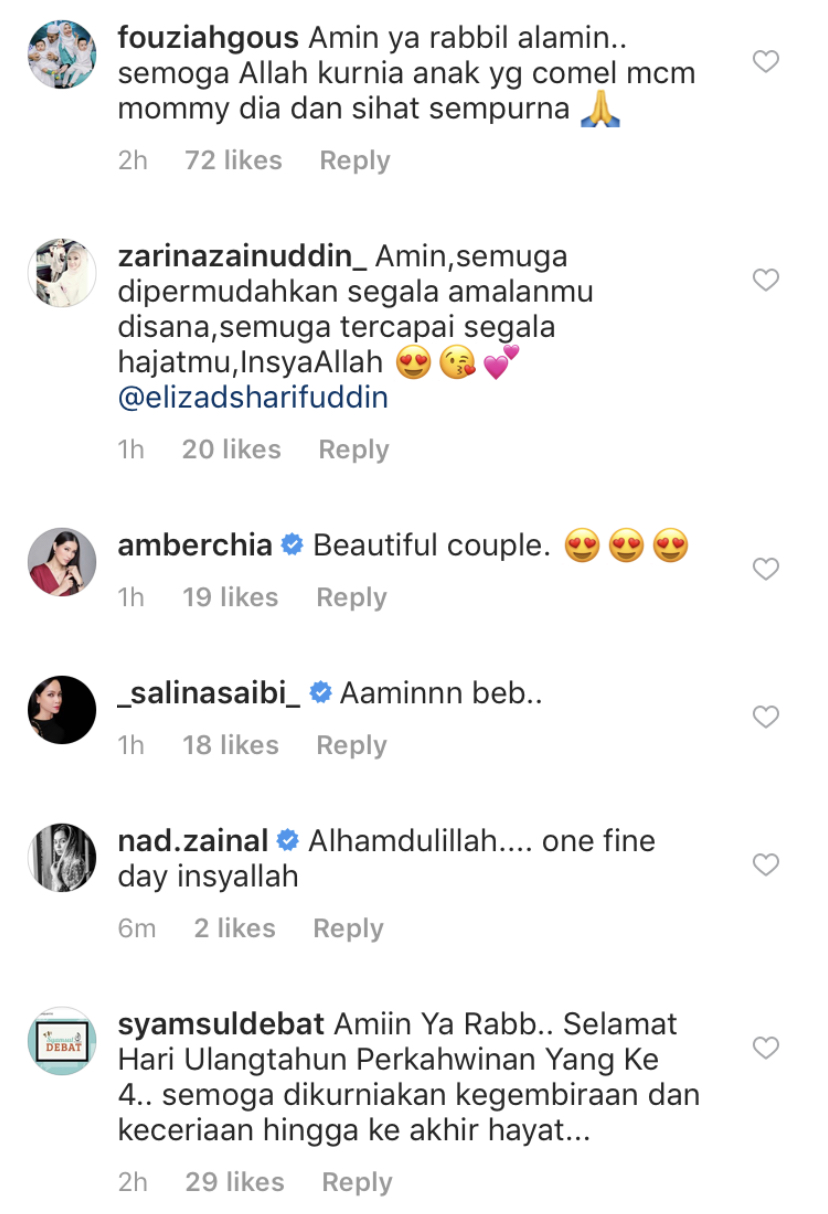View syamsuldebat's profile picture
Image resolution: width=828 pixels, height=1214 pixels.
pyautogui.click(x=62, y=1041)
